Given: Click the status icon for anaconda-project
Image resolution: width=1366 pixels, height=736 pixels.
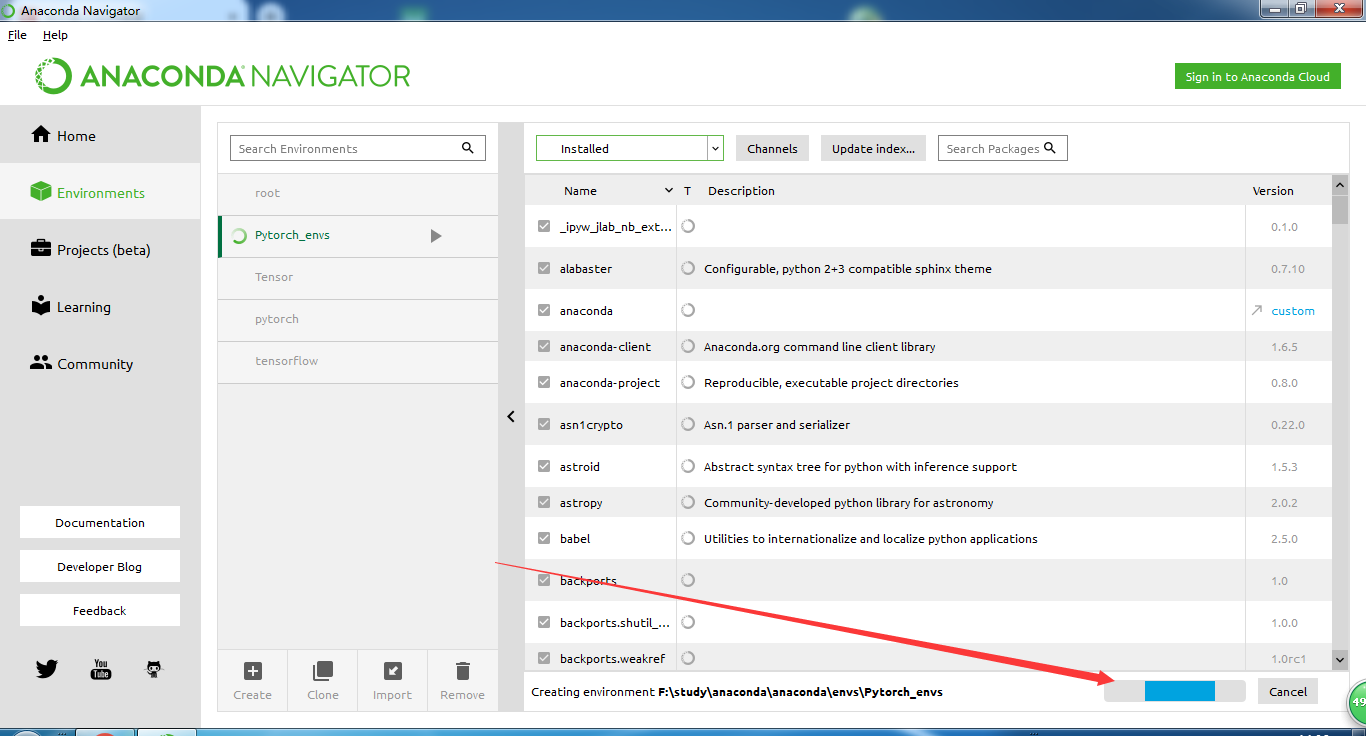Looking at the screenshot, I should [688, 382].
